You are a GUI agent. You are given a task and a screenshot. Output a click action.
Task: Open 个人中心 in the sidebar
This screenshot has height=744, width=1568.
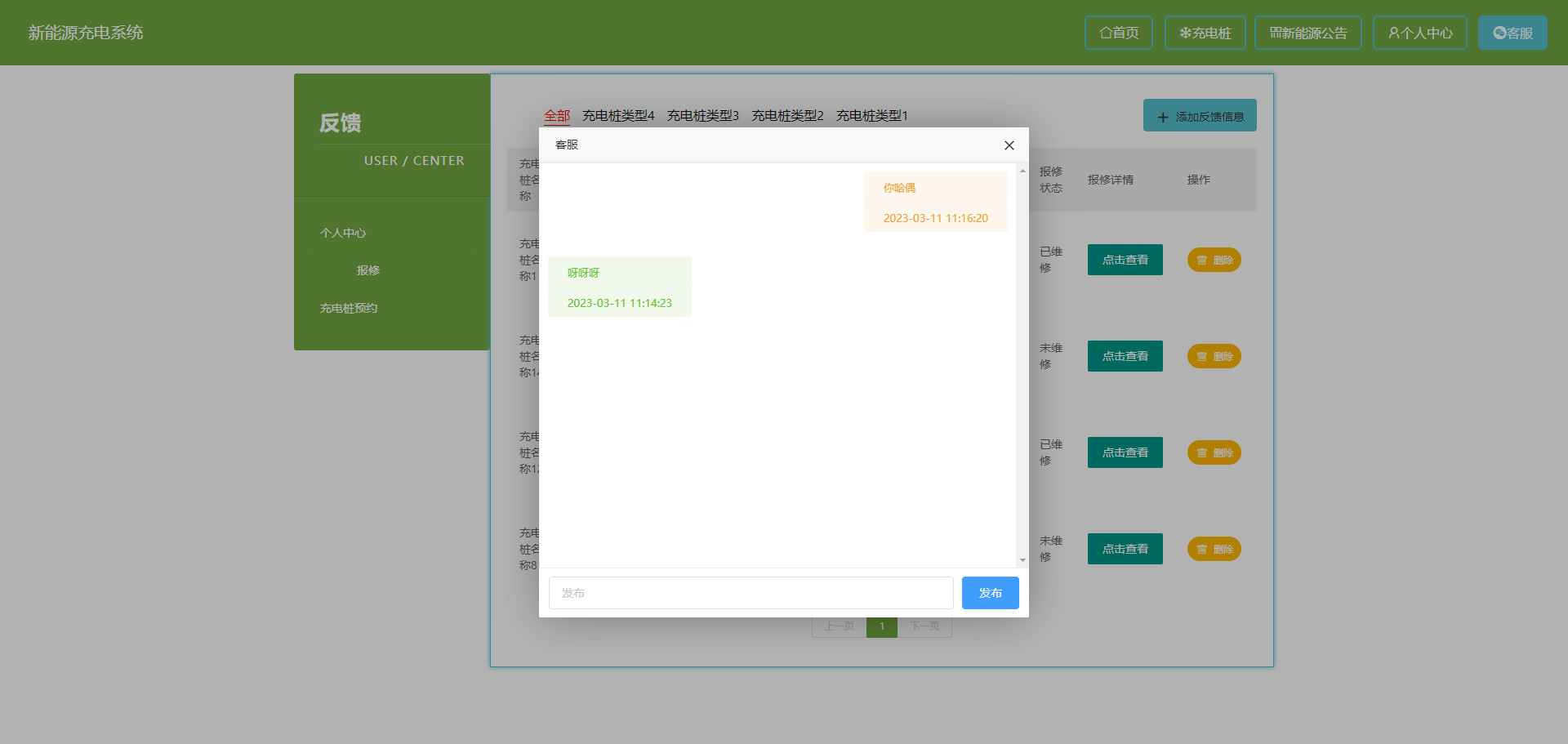[x=343, y=233]
